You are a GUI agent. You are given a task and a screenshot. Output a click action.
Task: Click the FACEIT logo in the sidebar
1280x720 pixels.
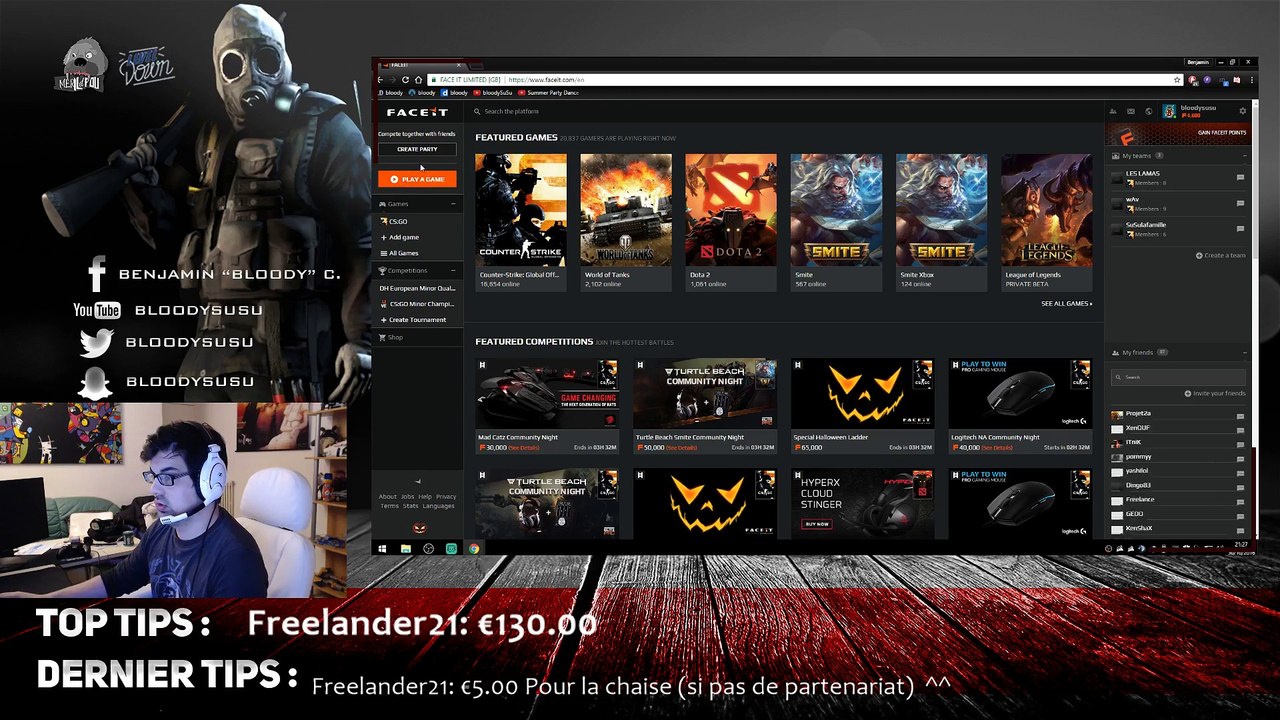tap(417, 112)
